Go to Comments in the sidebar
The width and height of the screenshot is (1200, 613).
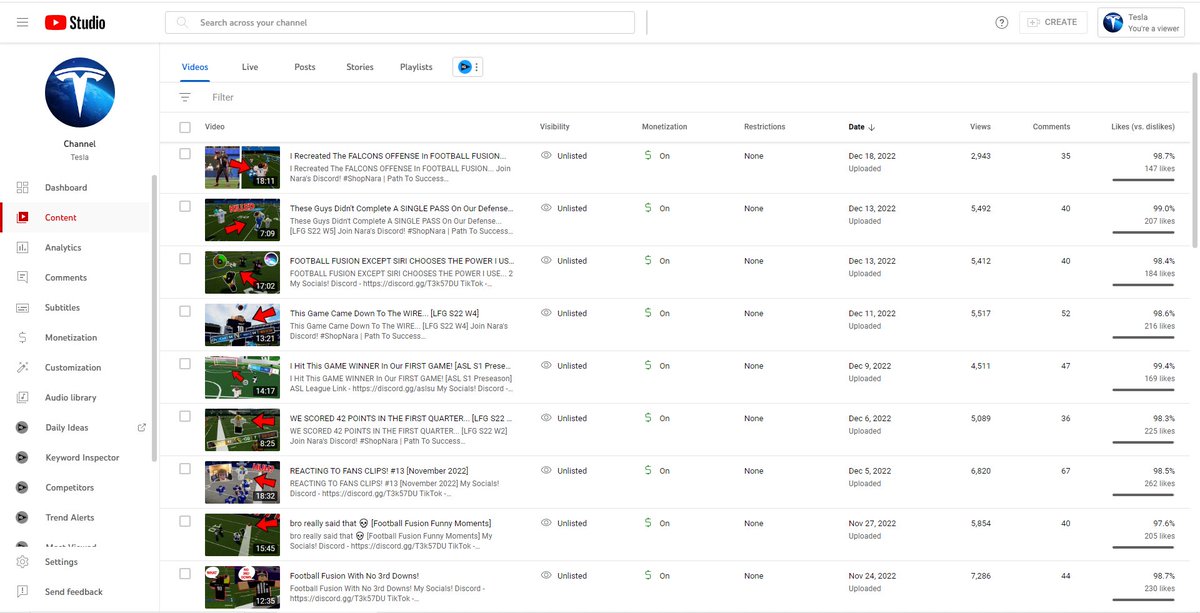[x=76, y=278]
